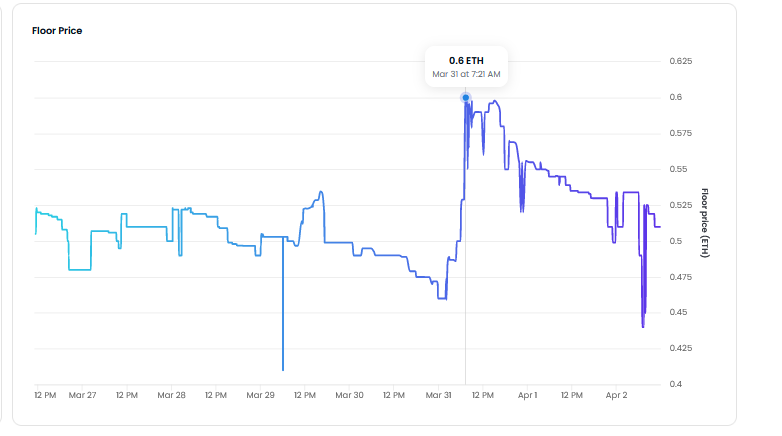Select the Apr 1 x-axis date label
Viewport: 782px width, 436px height.
pyautogui.click(x=528, y=395)
